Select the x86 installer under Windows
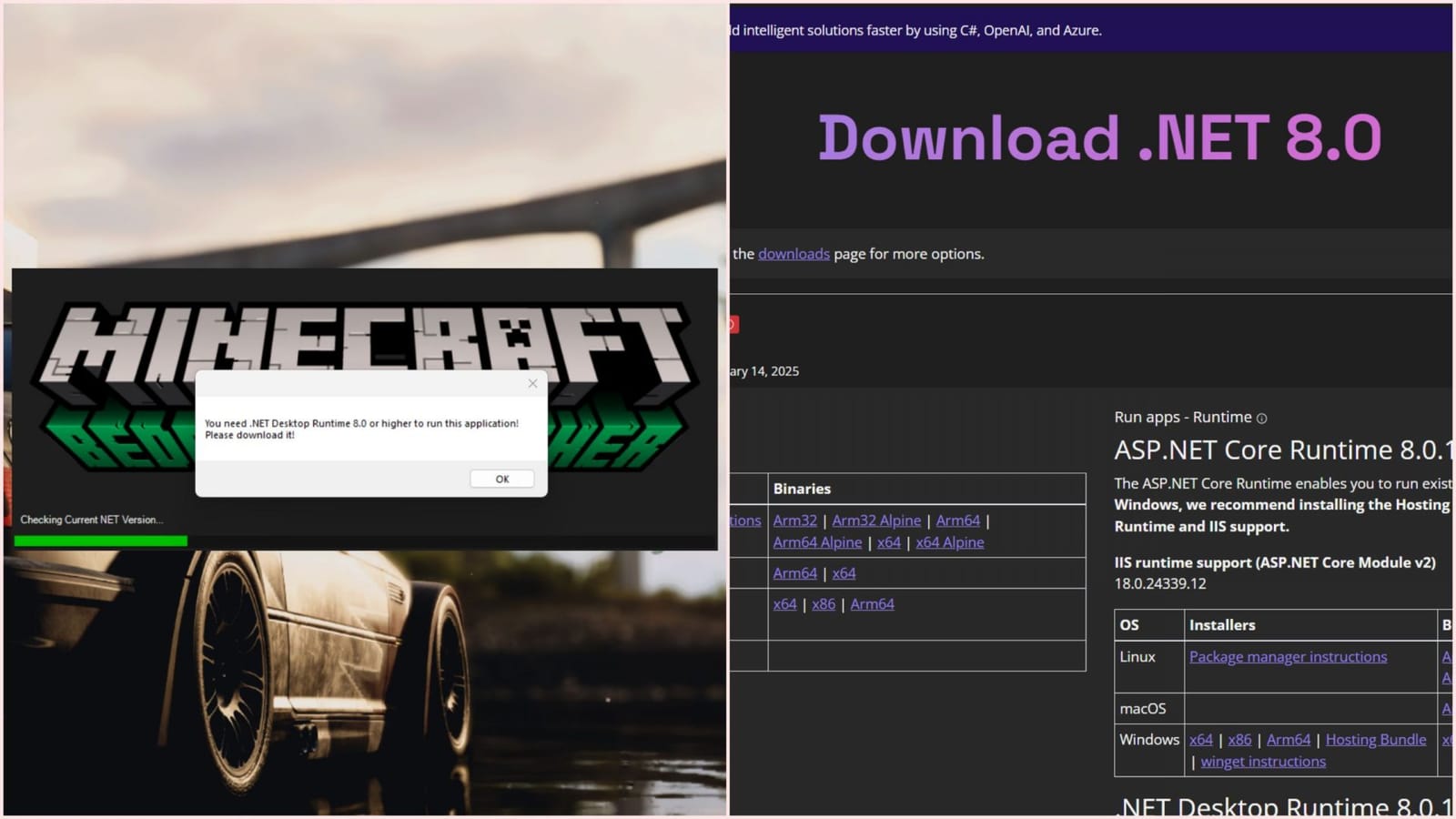Screen dimensions: 1456x819 tap(1239, 739)
